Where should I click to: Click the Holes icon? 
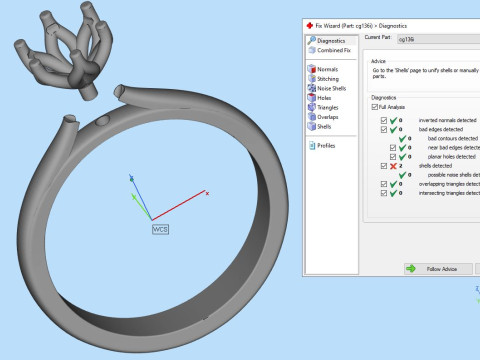(x=312, y=98)
